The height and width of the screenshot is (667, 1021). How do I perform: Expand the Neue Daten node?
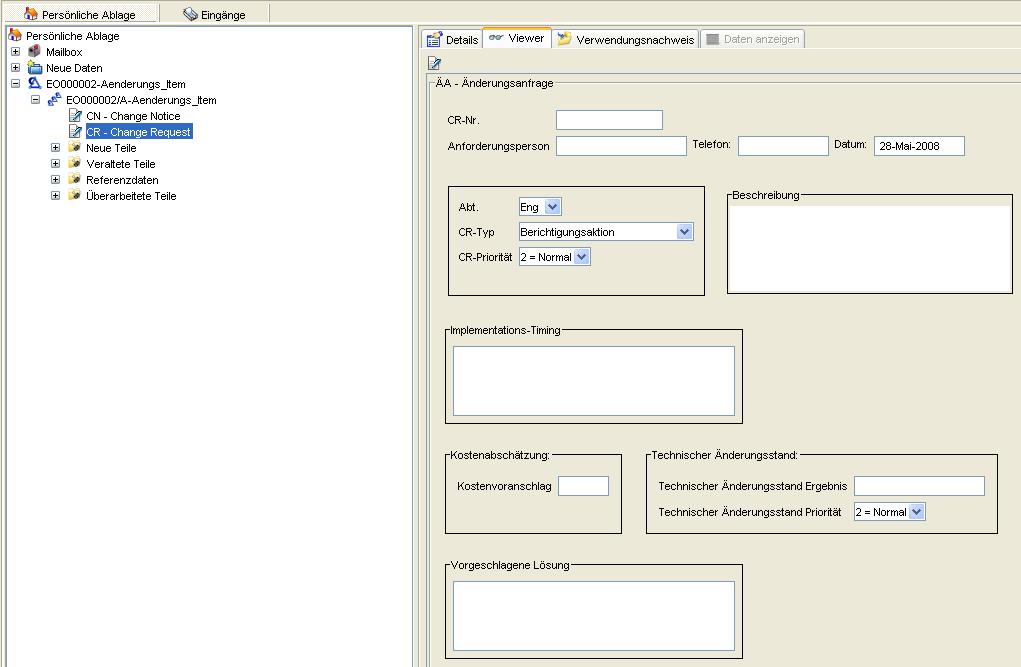click(16, 67)
